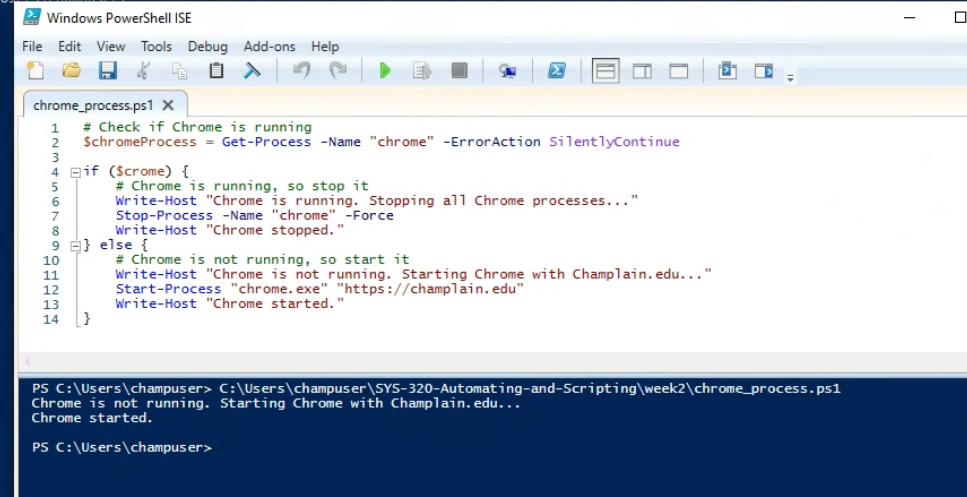The image size is (967, 497).
Task: Toggle Show Script Pane Right layout
Action: [x=642, y=71]
